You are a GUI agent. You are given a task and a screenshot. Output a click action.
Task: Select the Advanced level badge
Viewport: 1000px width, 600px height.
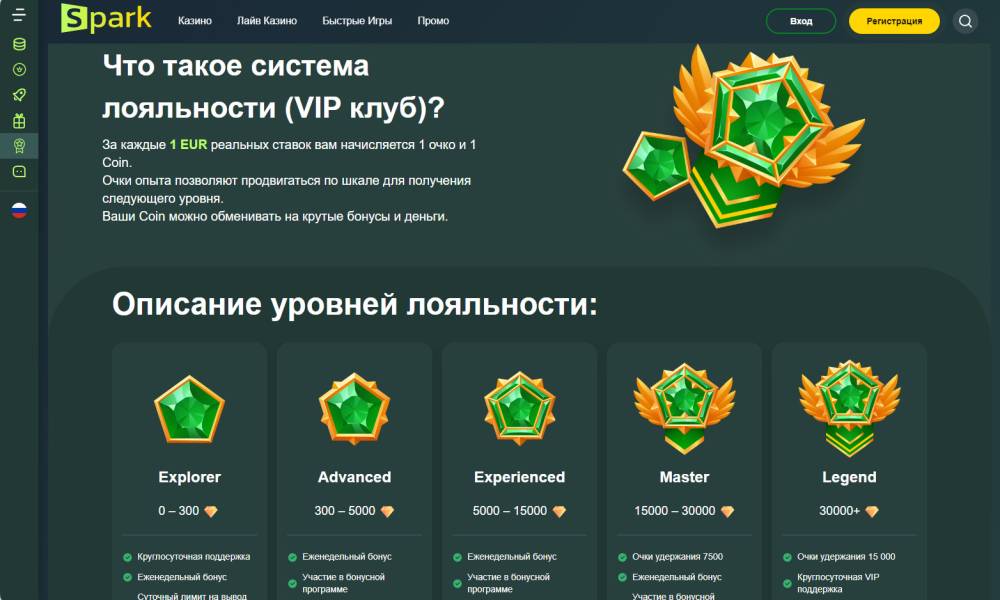pyautogui.click(x=354, y=409)
